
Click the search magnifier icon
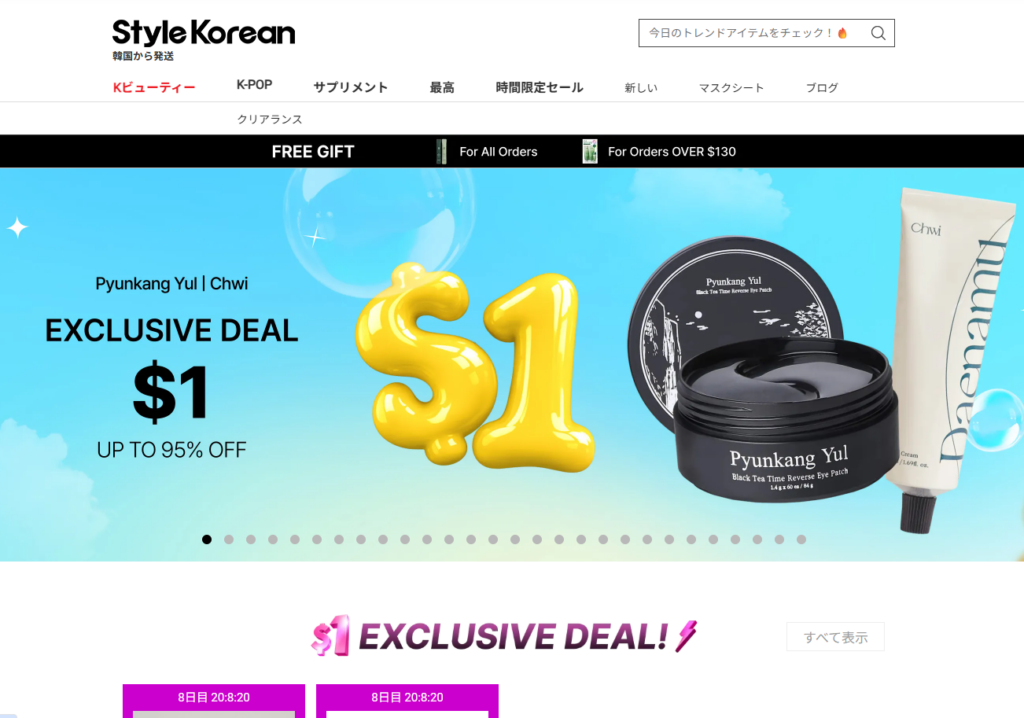tap(878, 33)
